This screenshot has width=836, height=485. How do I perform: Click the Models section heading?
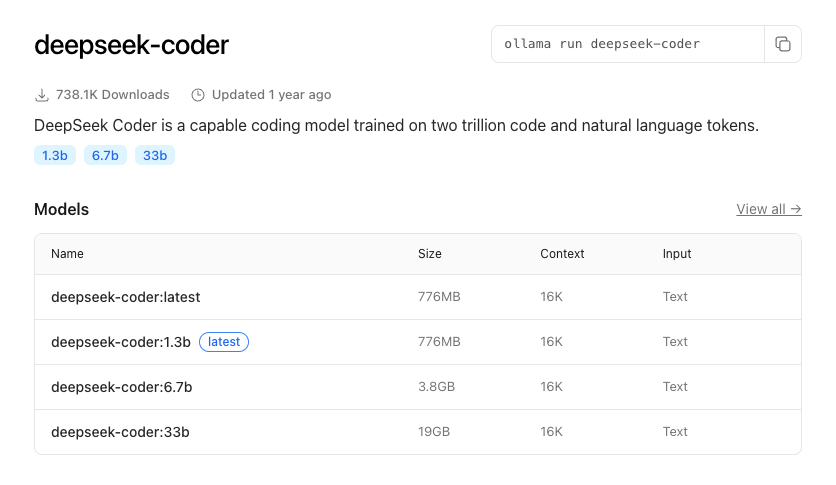[x=61, y=209]
